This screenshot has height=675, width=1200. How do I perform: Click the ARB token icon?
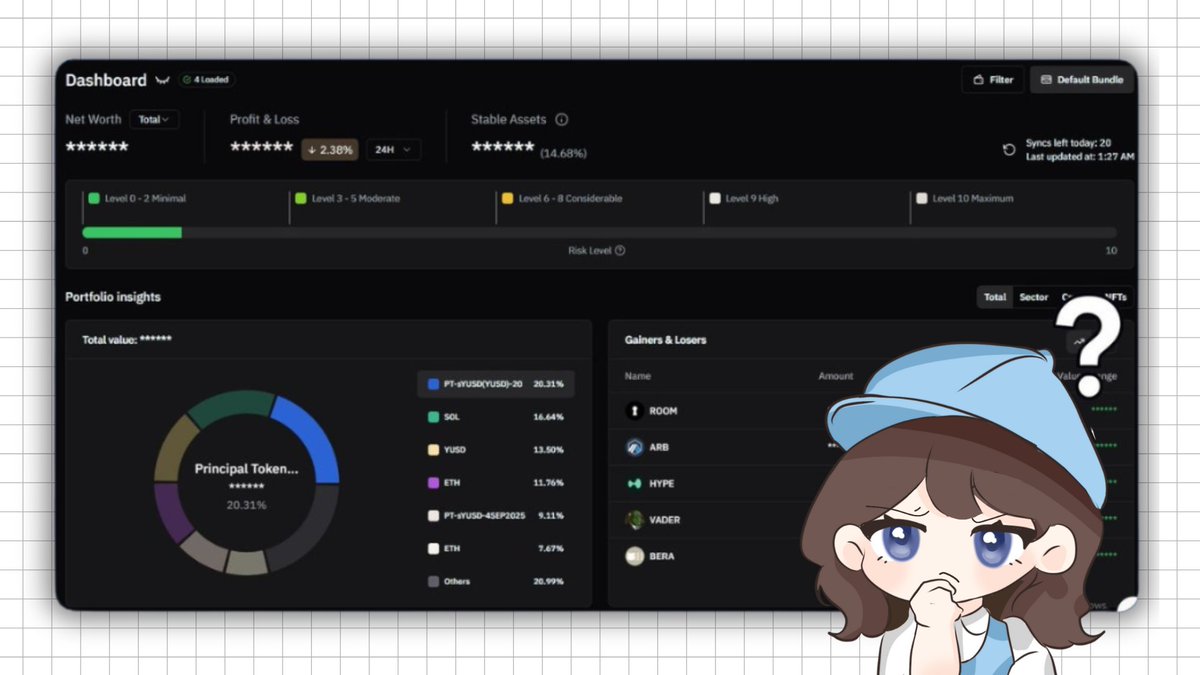[634, 447]
